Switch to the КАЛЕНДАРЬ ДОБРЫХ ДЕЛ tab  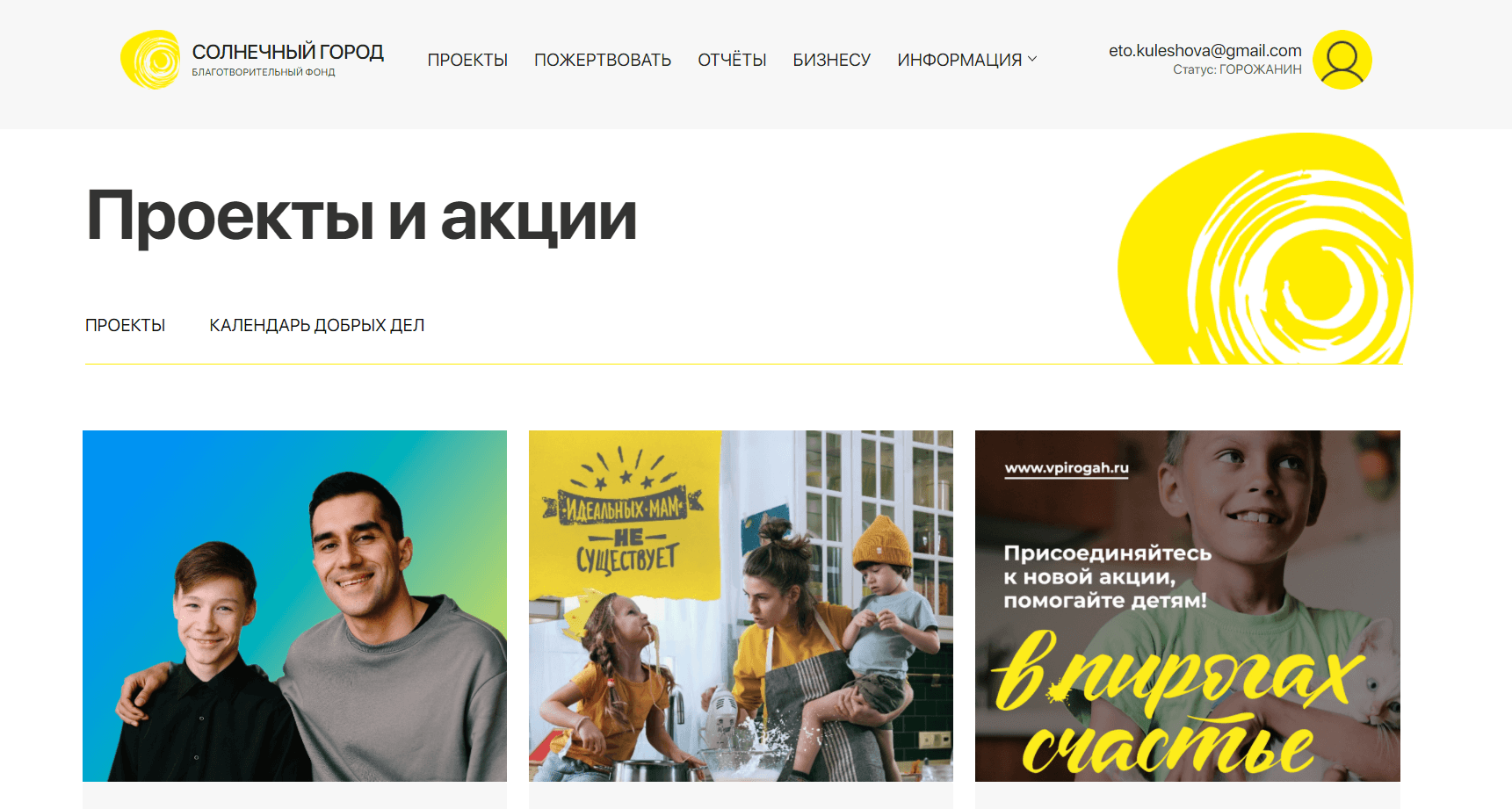pyautogui.click(x=316, y=325)
